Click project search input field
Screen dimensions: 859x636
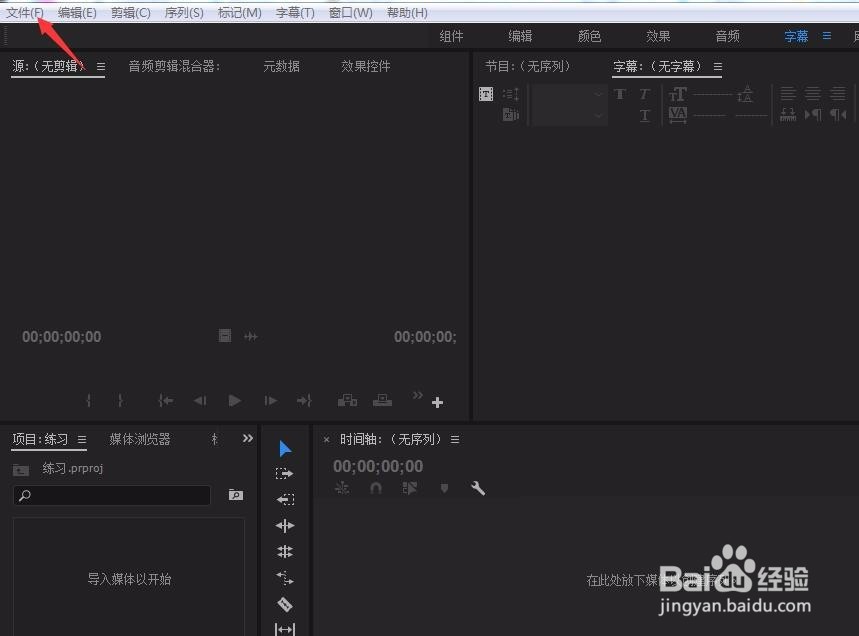click(112, 495)
